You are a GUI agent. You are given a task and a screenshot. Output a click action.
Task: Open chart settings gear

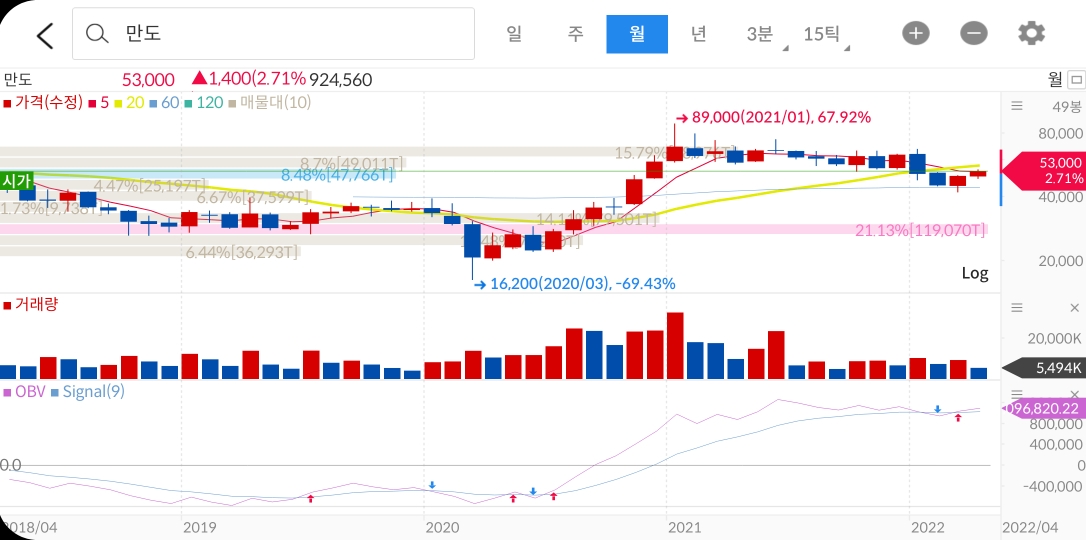[x=1031, y=33]
